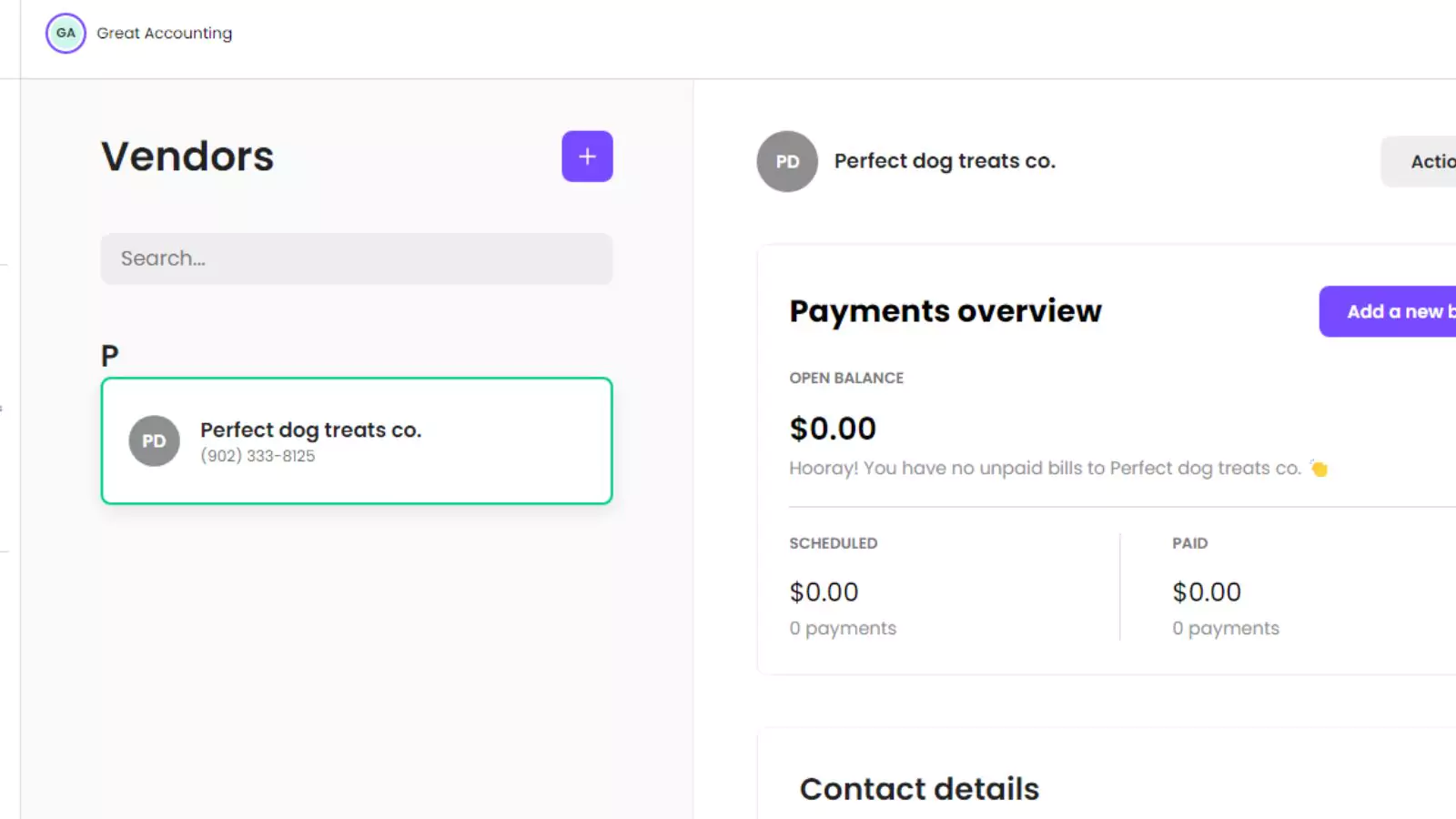Click 0 payments under Paid
Image resolution: width=1456 pixels, height=819 pixels.
[x=1226, y=629]
